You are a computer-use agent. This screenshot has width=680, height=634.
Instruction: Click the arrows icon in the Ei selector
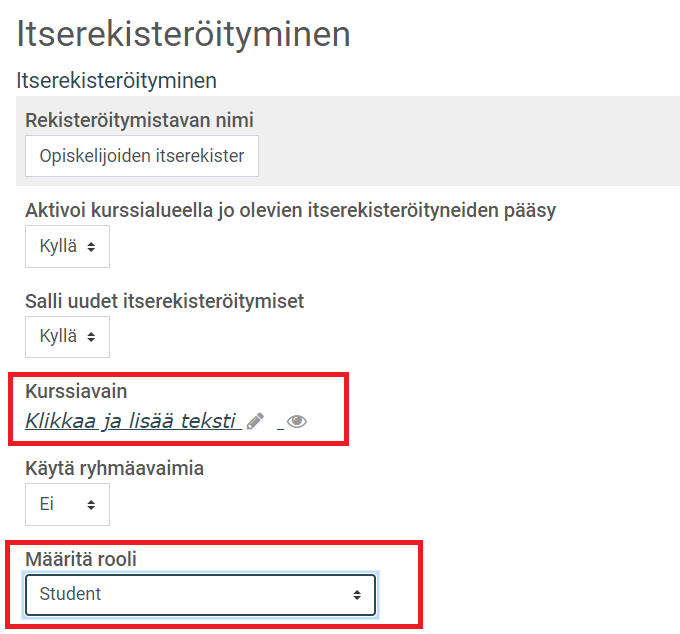point(91,505)
